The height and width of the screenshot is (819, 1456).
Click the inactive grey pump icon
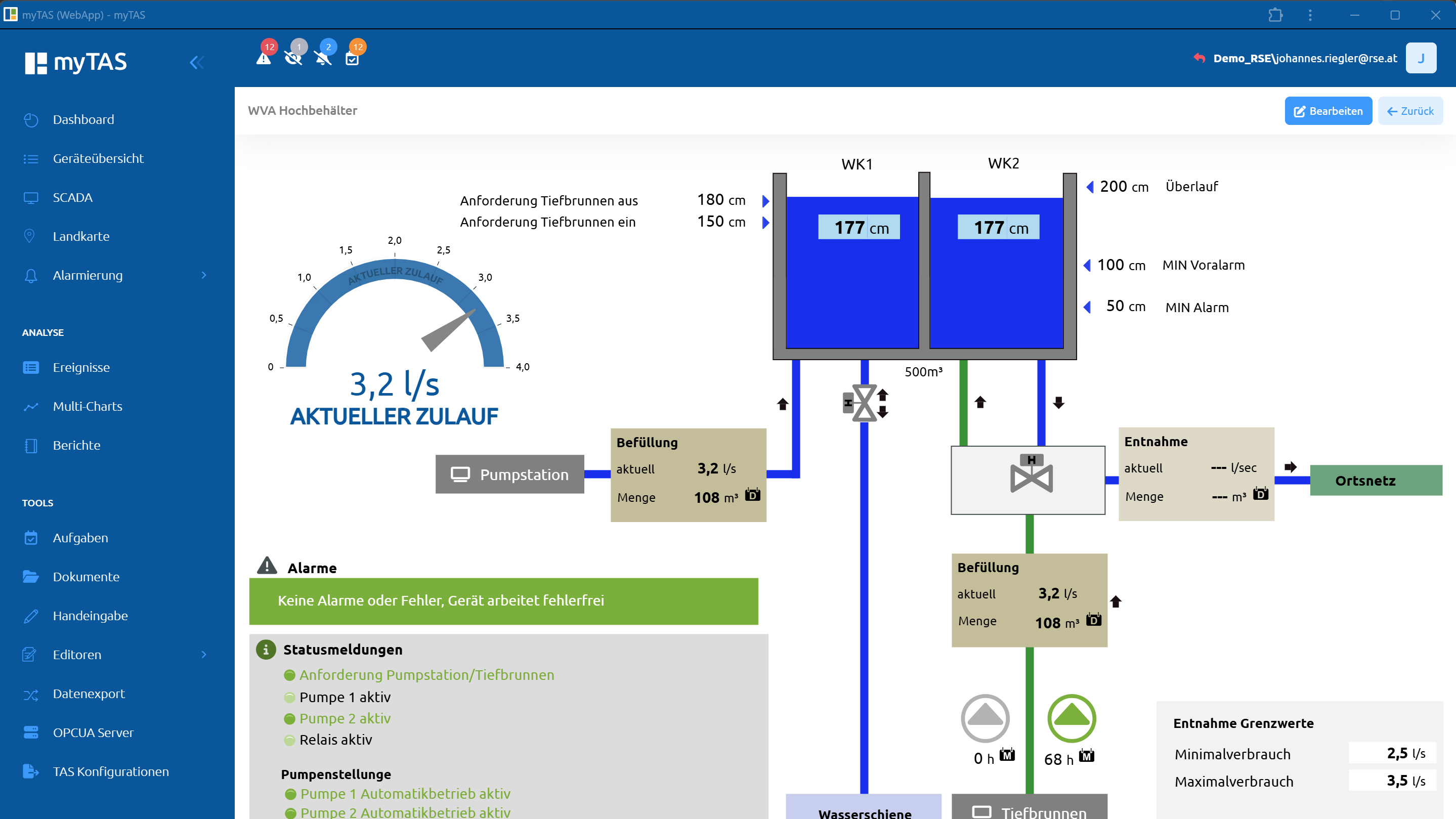click(984, 718)
